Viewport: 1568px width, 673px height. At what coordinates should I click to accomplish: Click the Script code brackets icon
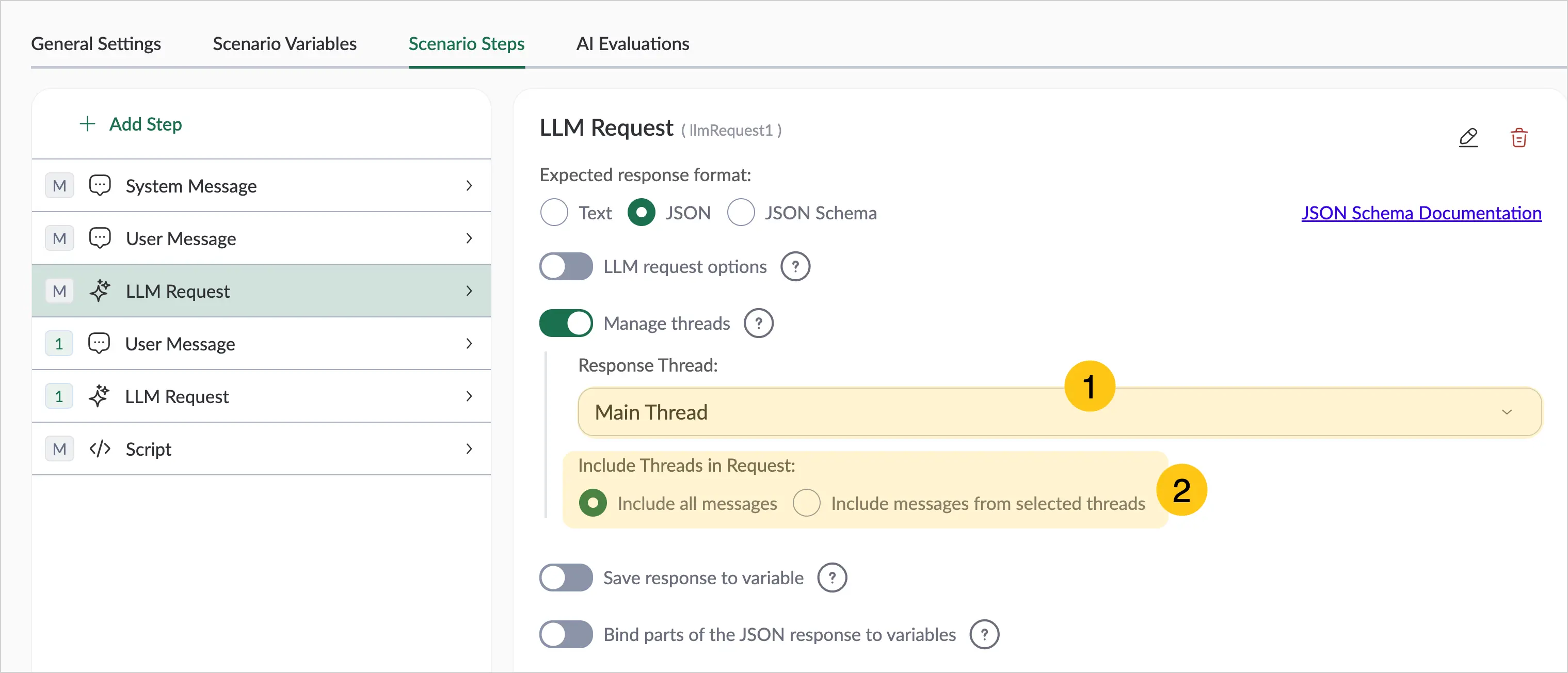100,449
